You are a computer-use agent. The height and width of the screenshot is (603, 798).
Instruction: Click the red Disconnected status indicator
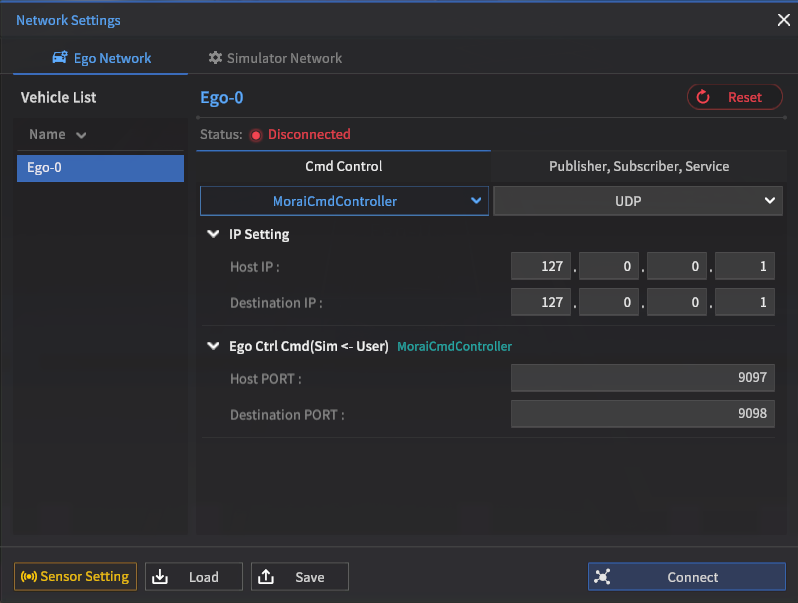tap(255, 135)
